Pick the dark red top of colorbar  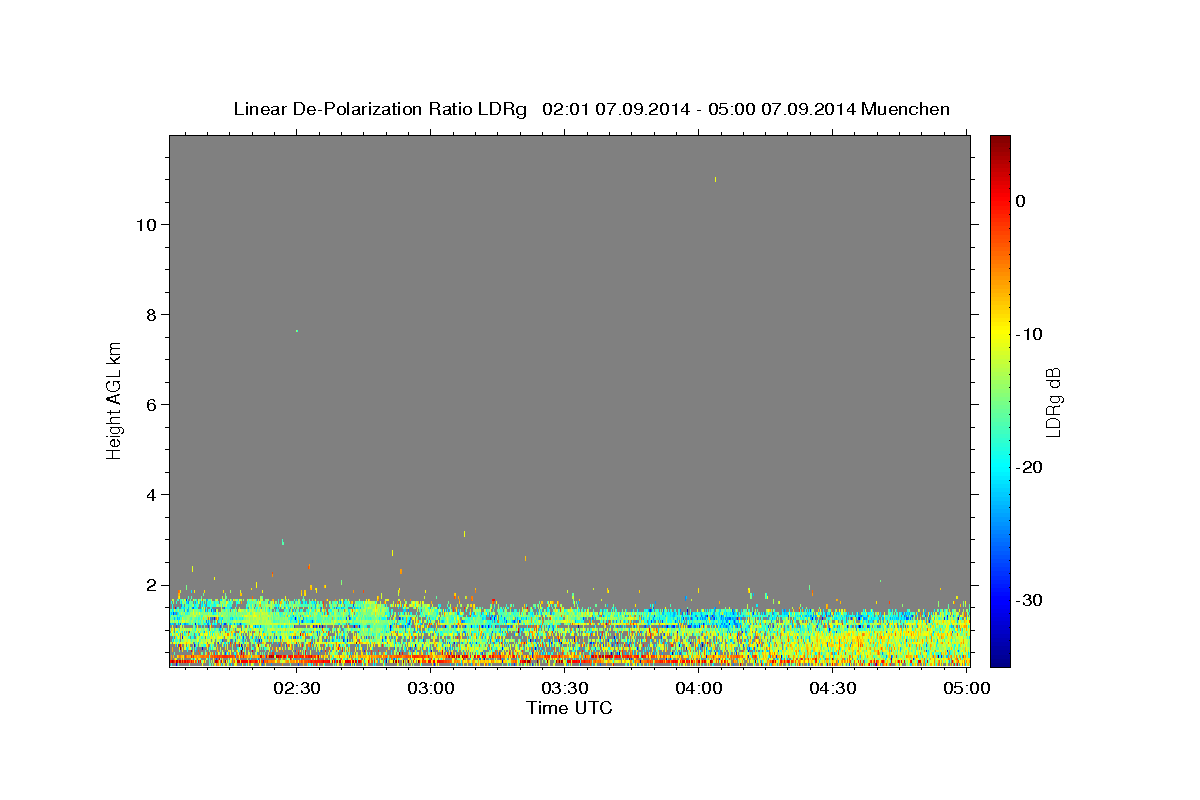(x=1000, y=142)
